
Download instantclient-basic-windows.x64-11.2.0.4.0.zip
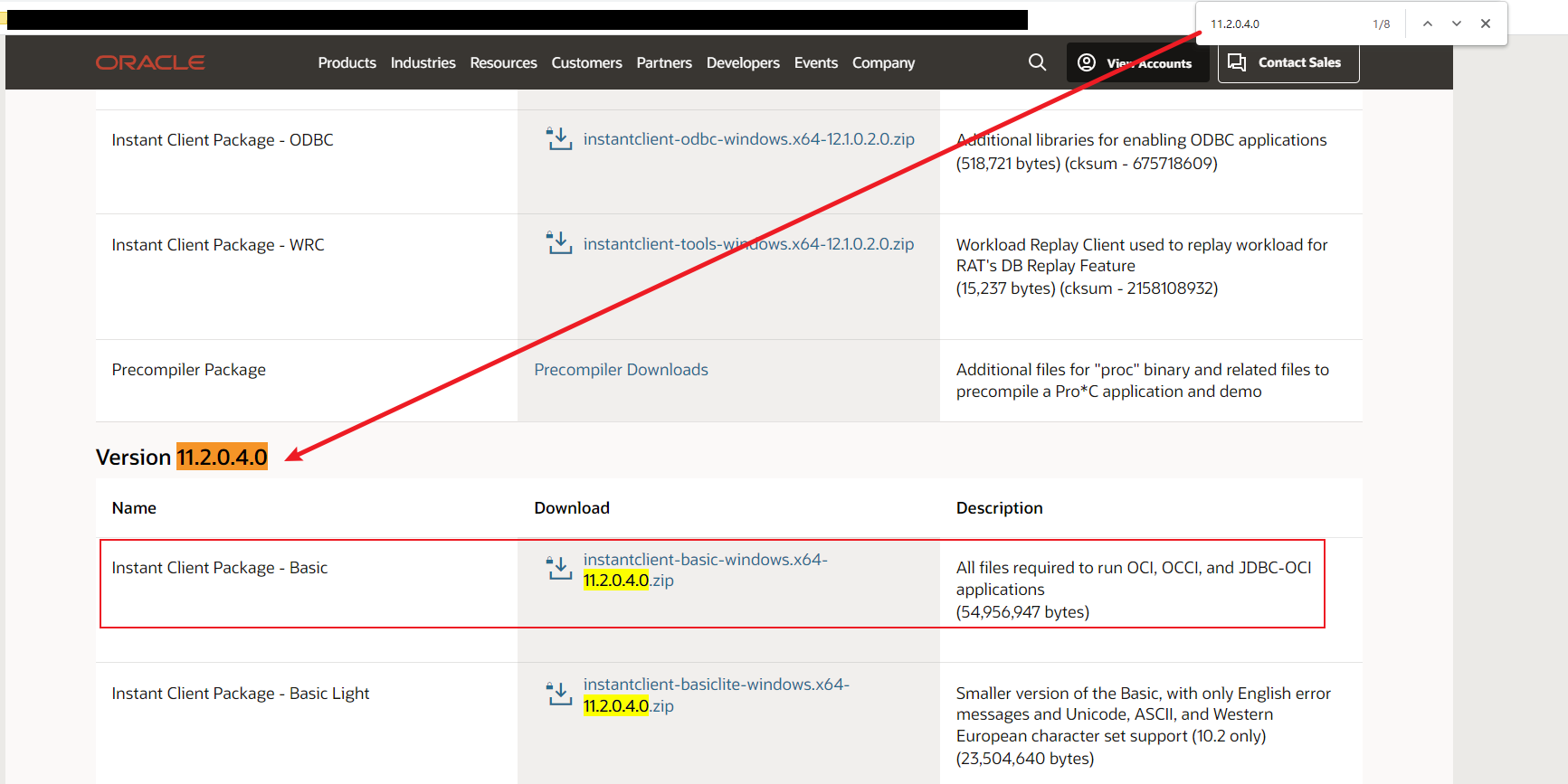click(706, 570)
